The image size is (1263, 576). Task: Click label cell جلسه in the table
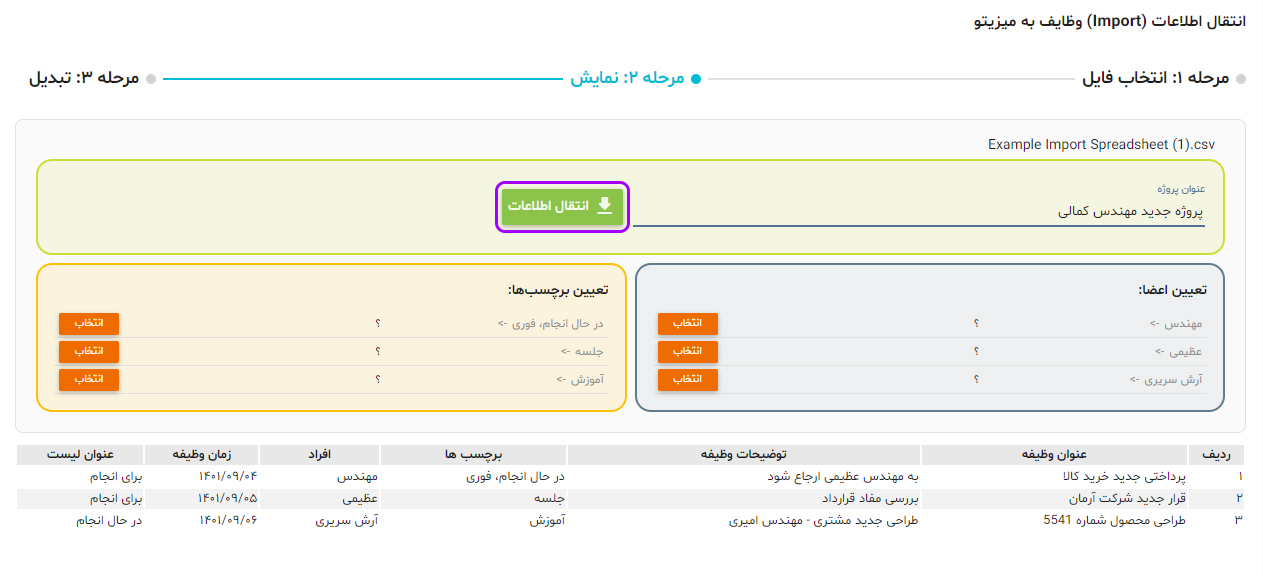click(x=548, y=498)
